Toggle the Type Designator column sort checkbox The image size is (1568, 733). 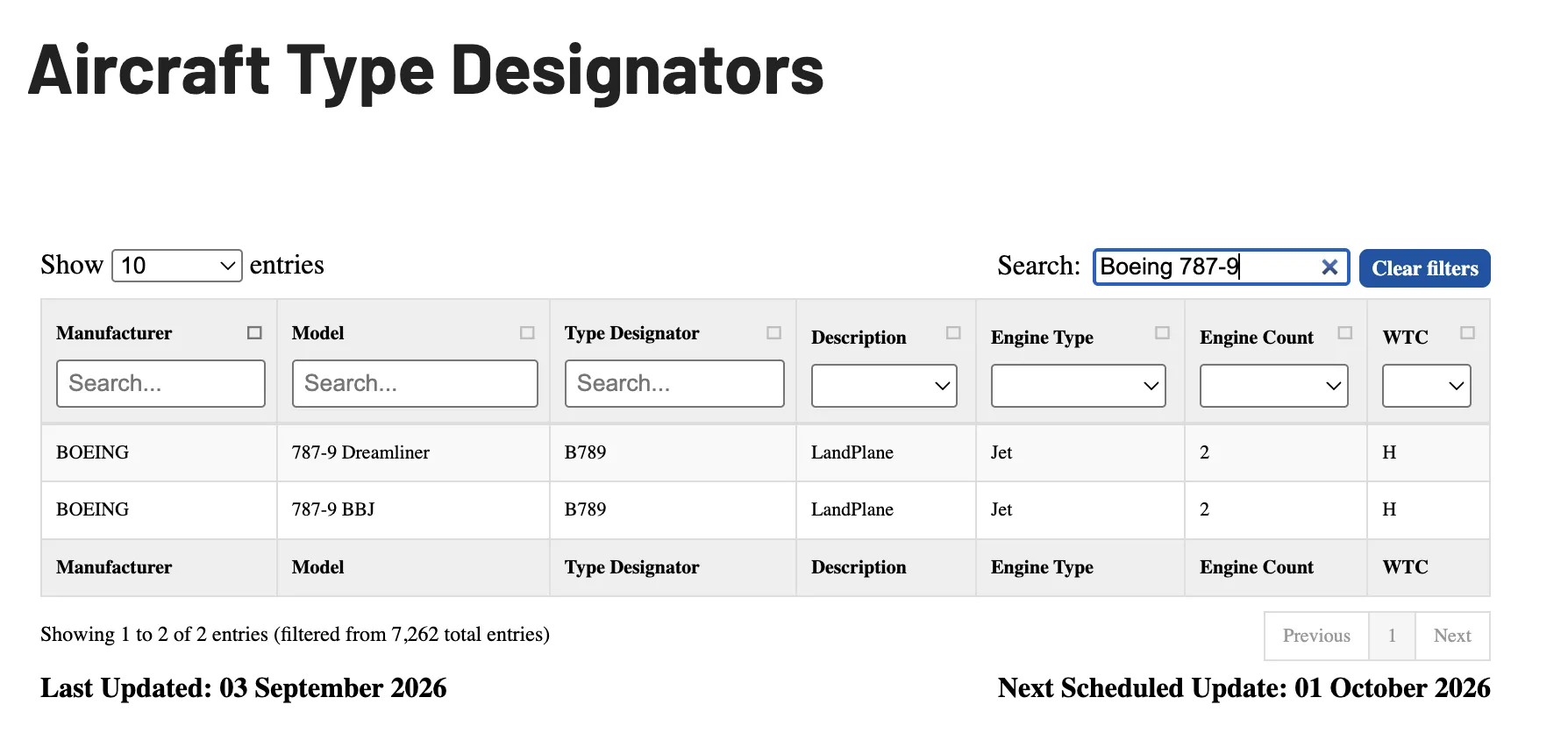coord(773,333)
